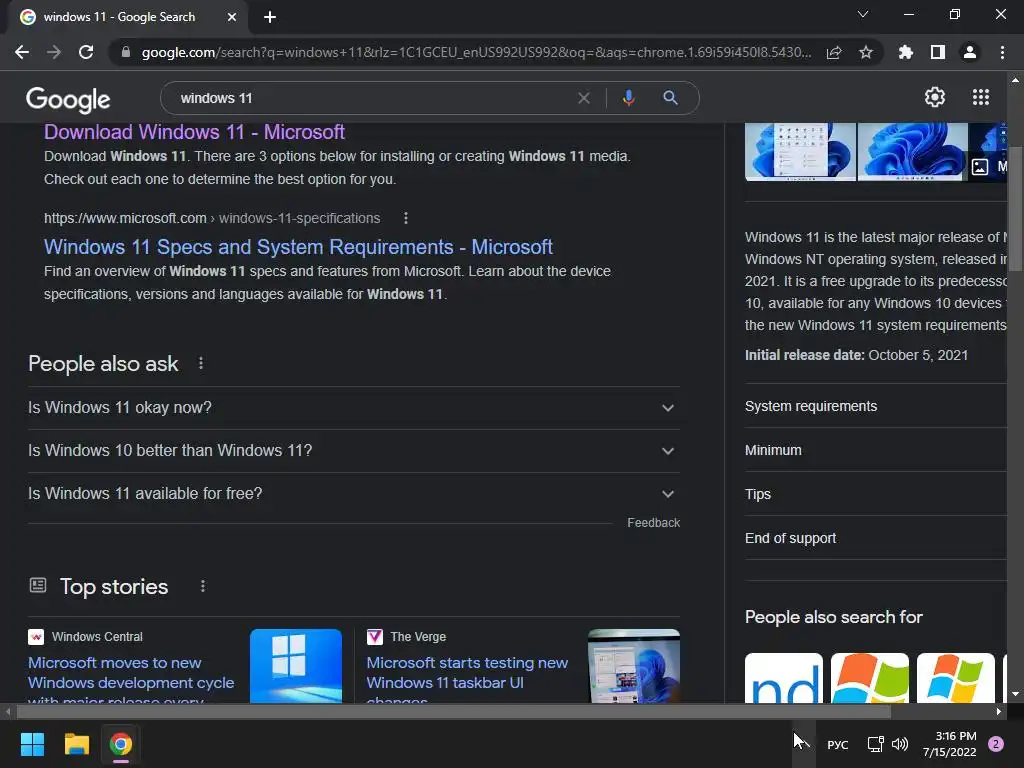Expand System requirements in knowledge panel
Screen dimensions: 1024x768
876,406
